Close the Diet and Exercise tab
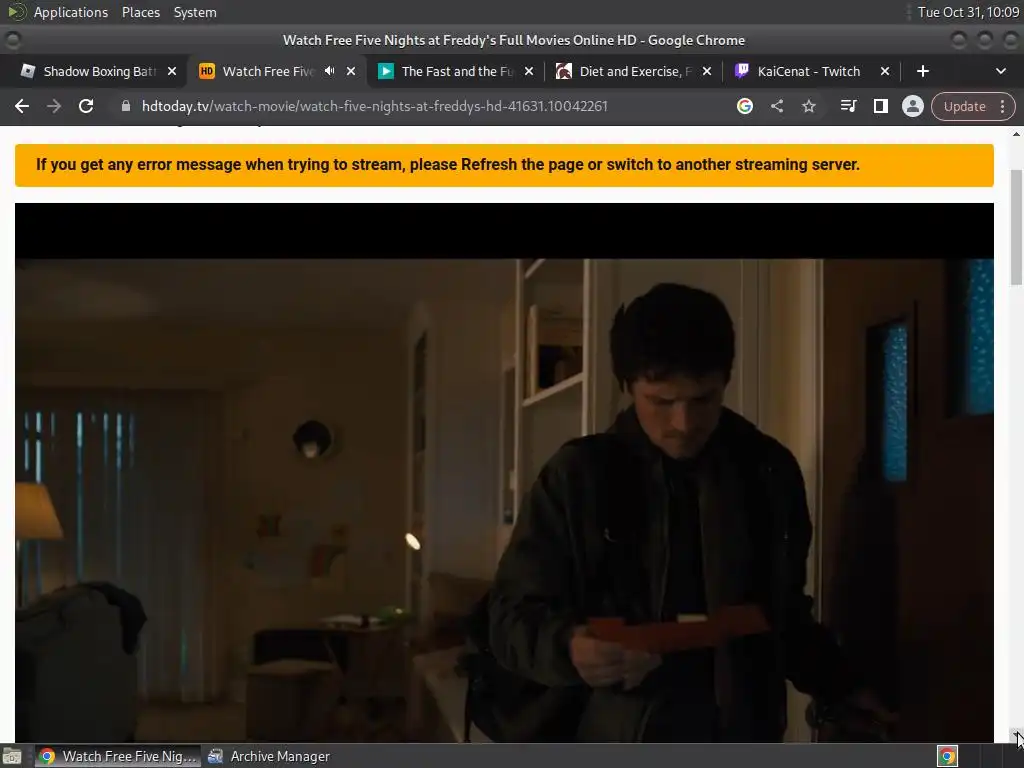This screenshot has height=768, width=1024. click(707, 71)
